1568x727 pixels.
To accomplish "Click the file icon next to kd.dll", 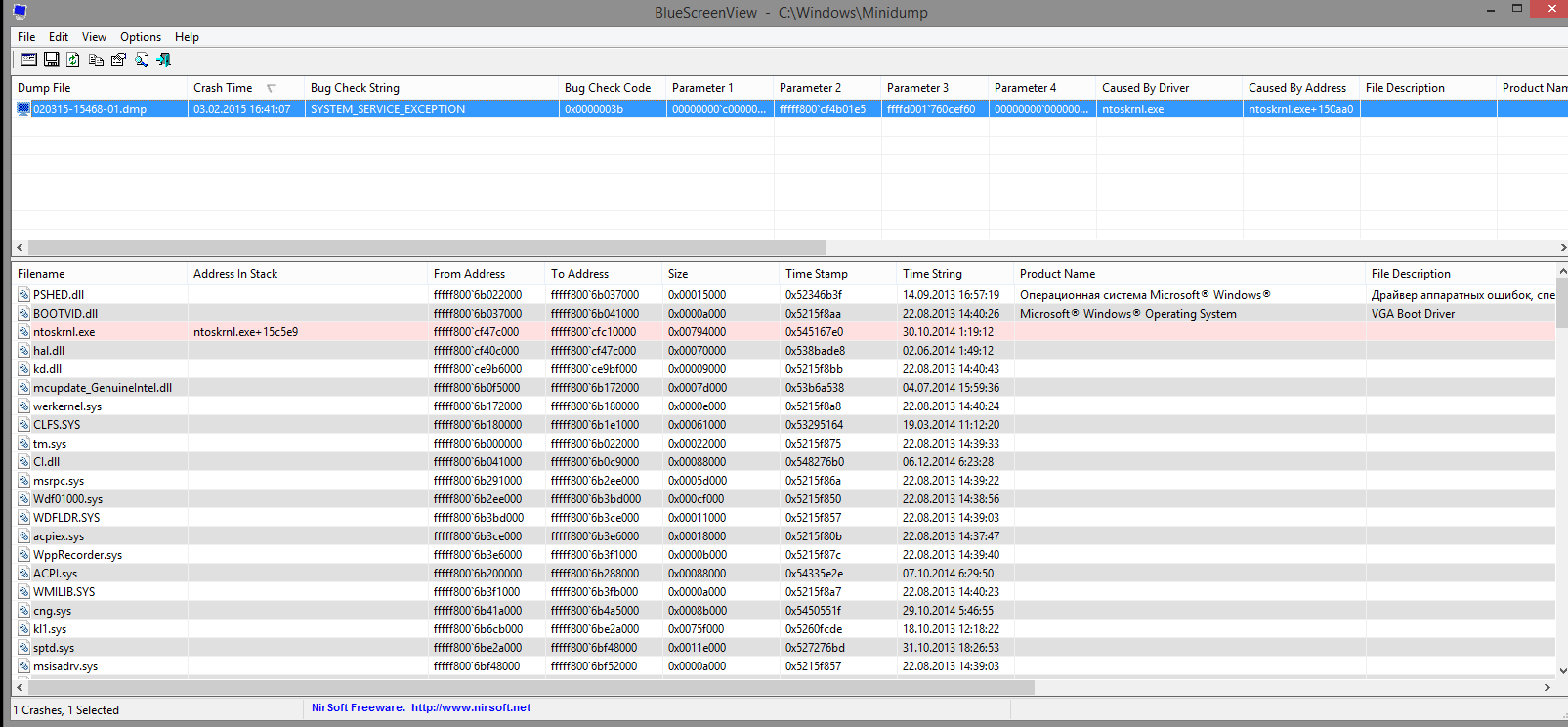I will [x=23, y=369].
